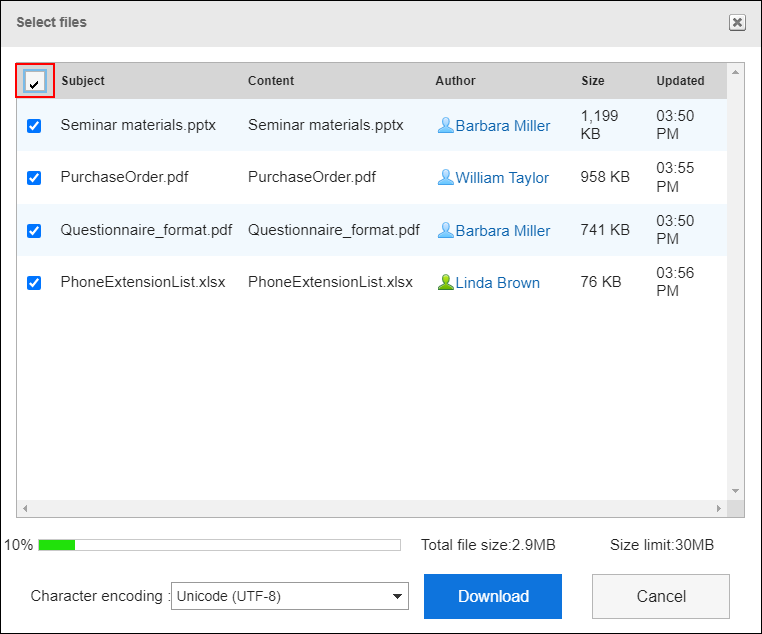The width and height of the screenshot is (762, 634).
Task: Click the Size column header
Action: coord(592,81)
